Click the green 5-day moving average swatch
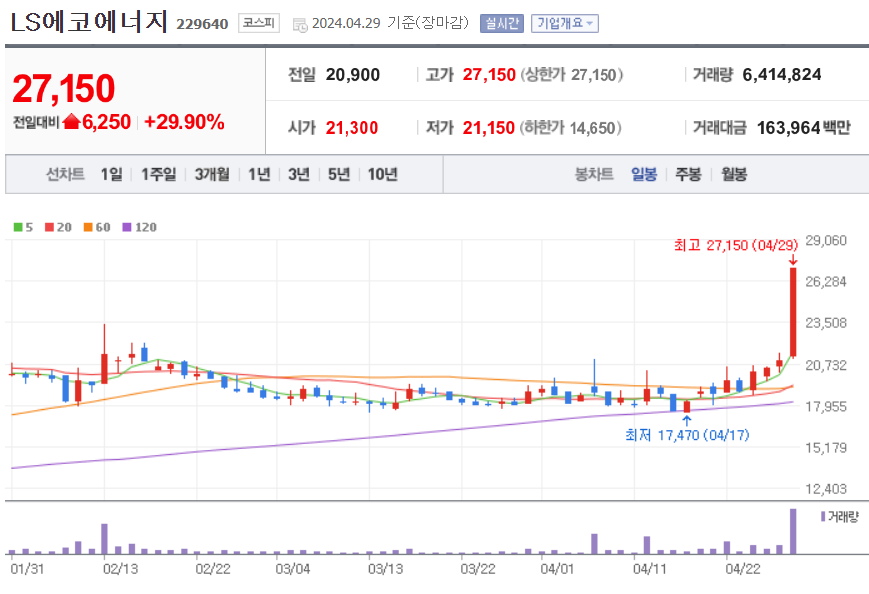869x594 pixels. [x=18, y=227]
